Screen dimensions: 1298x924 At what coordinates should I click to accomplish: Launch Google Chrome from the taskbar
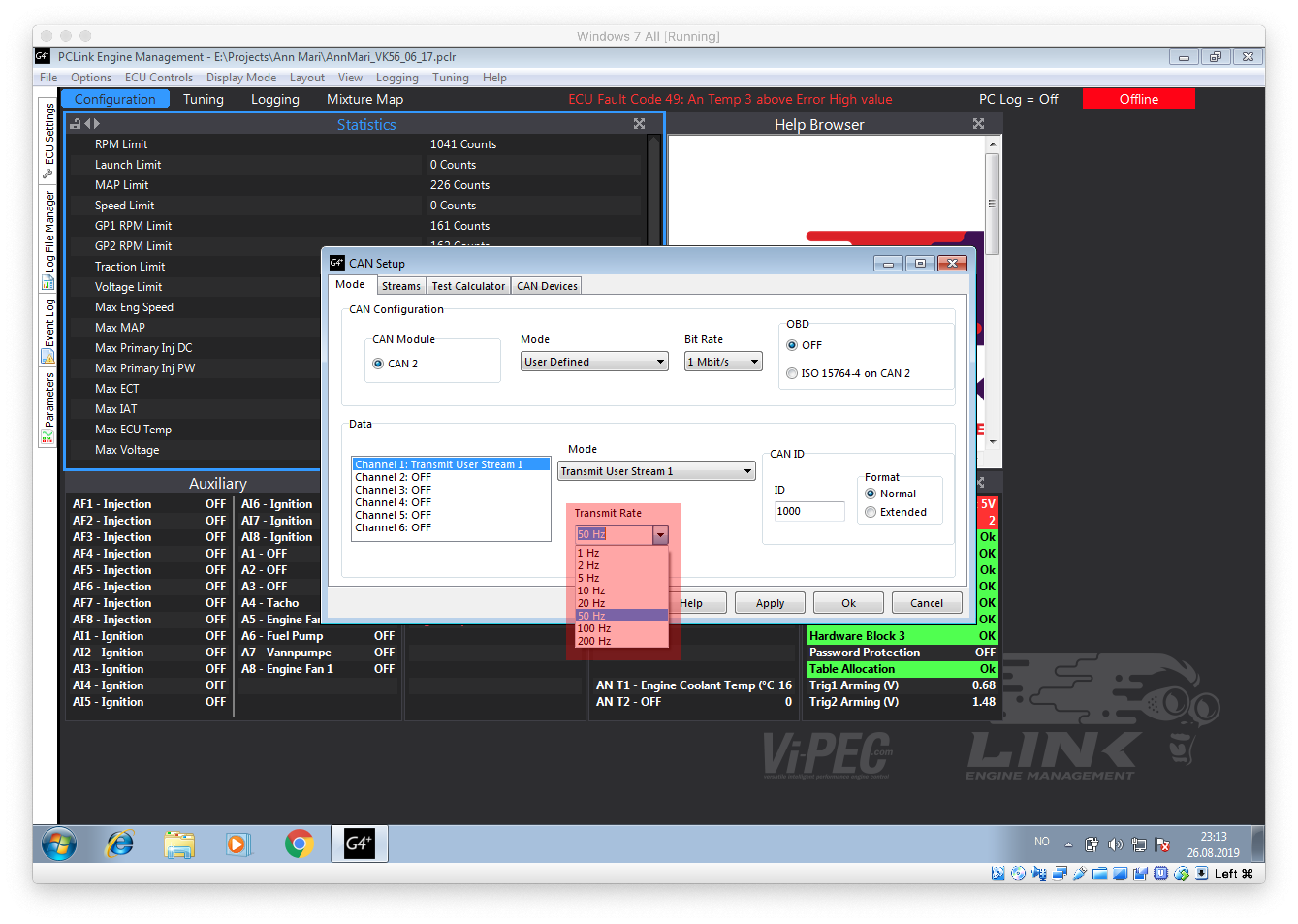pos(299,843)
